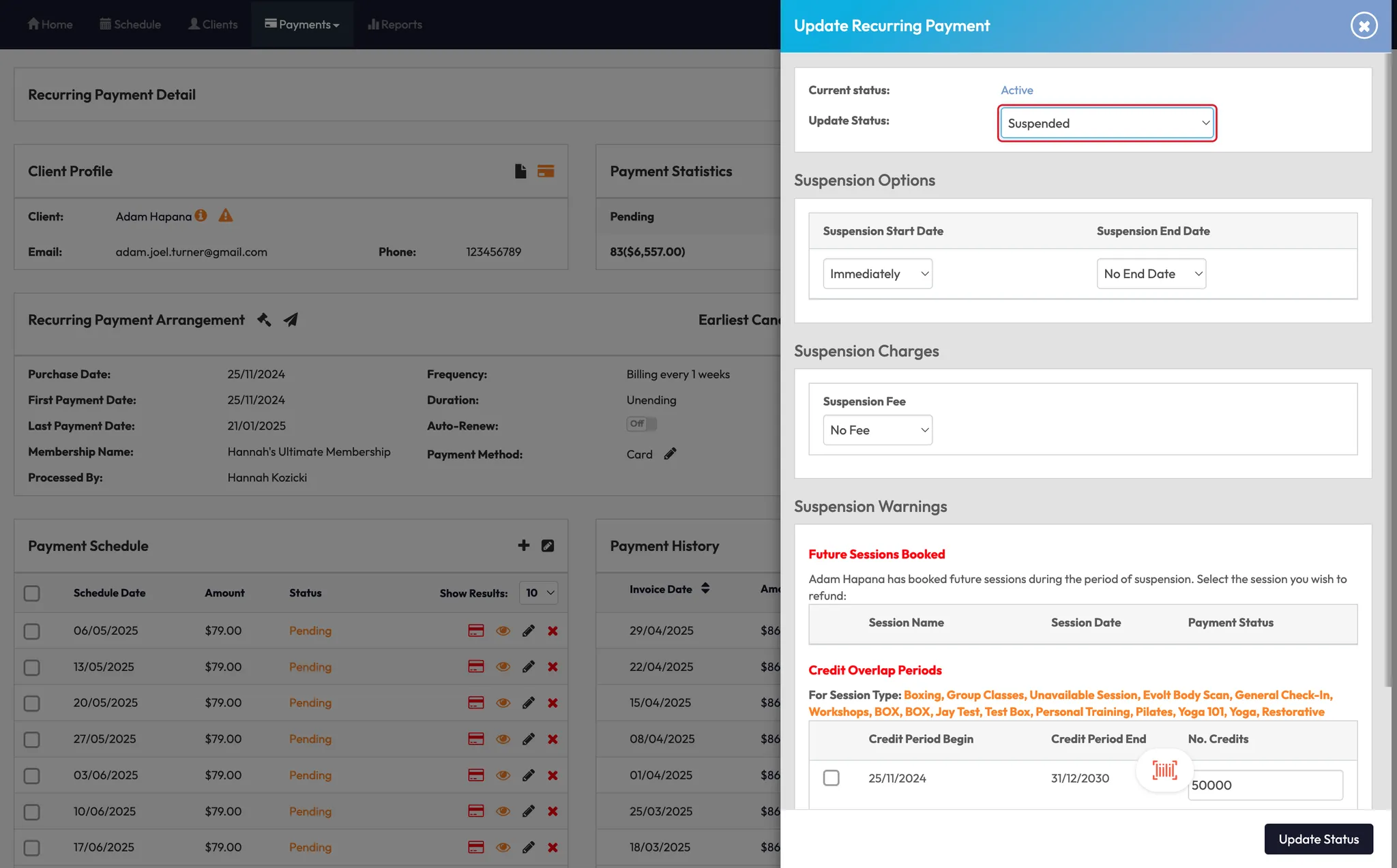Click the orange credit card icon in Client Profile

546,171
